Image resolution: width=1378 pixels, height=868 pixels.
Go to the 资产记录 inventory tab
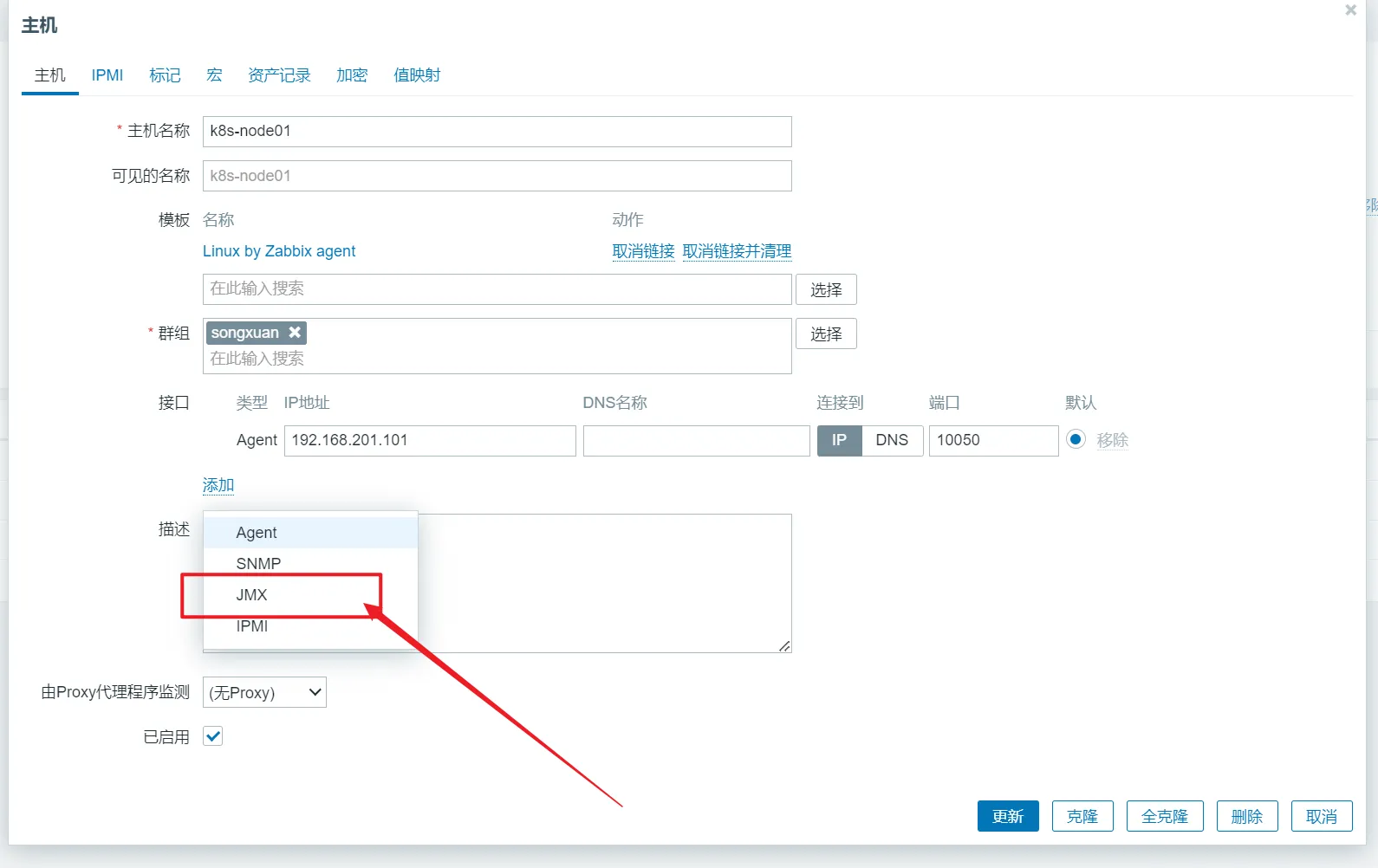point(279,75)
